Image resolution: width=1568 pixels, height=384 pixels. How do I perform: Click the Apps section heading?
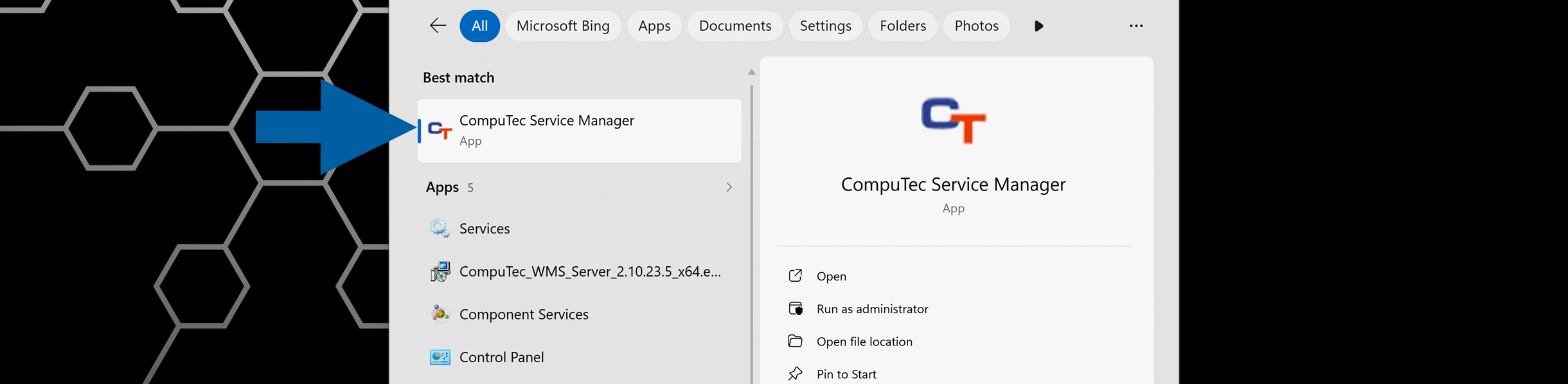click(x=442, y=187)
